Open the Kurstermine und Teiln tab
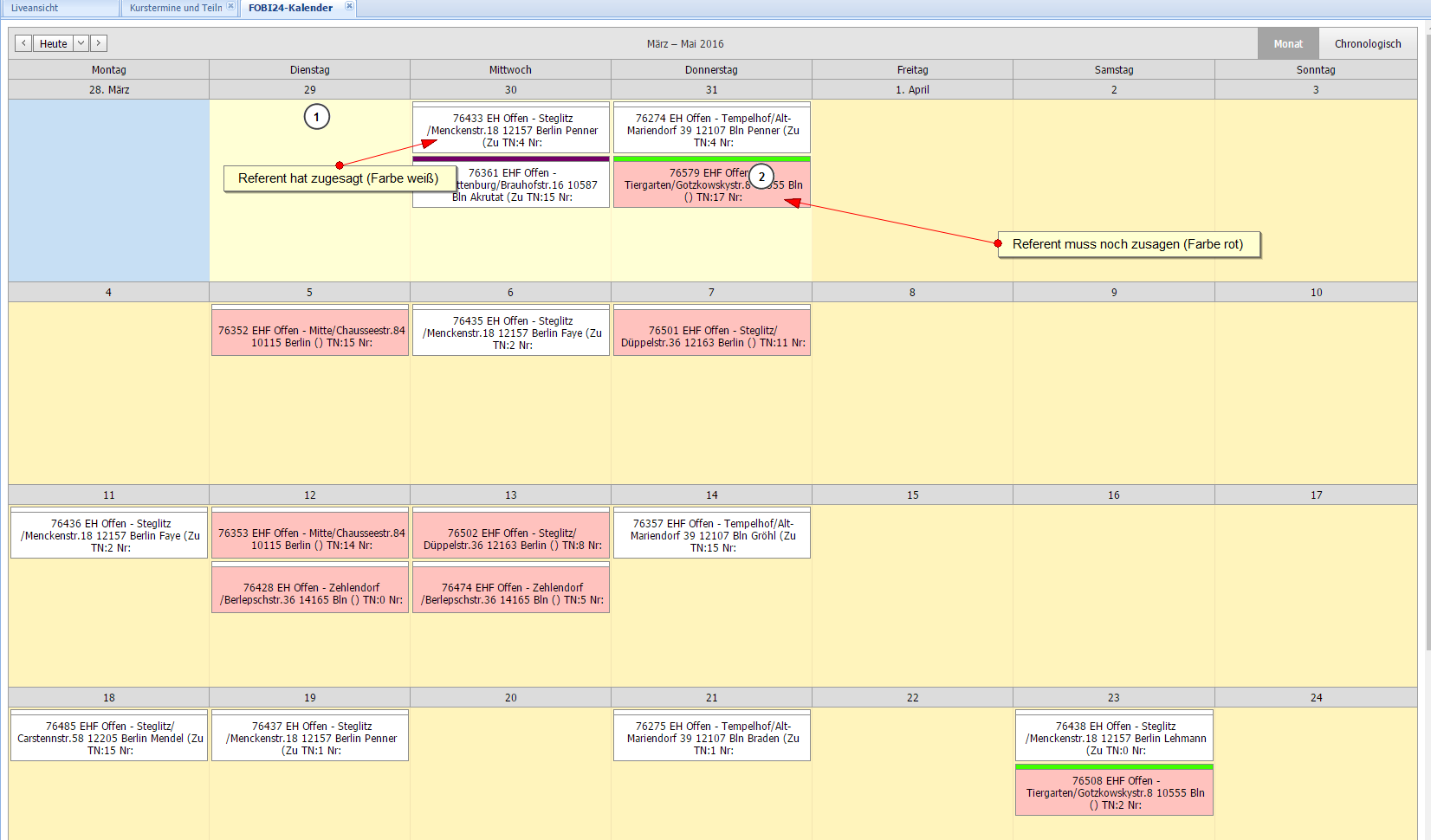This screenshot has height=840, width=1431. 176,8
